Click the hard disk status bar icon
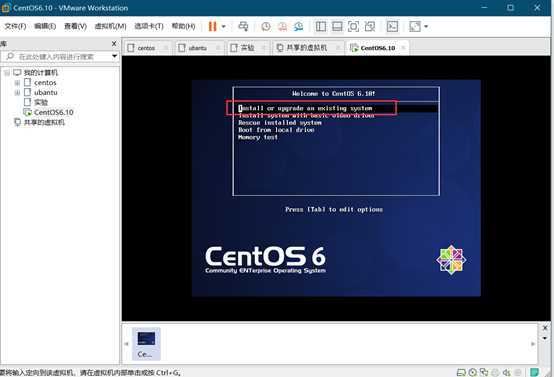The image size is (554, 377). click(461, 372)
